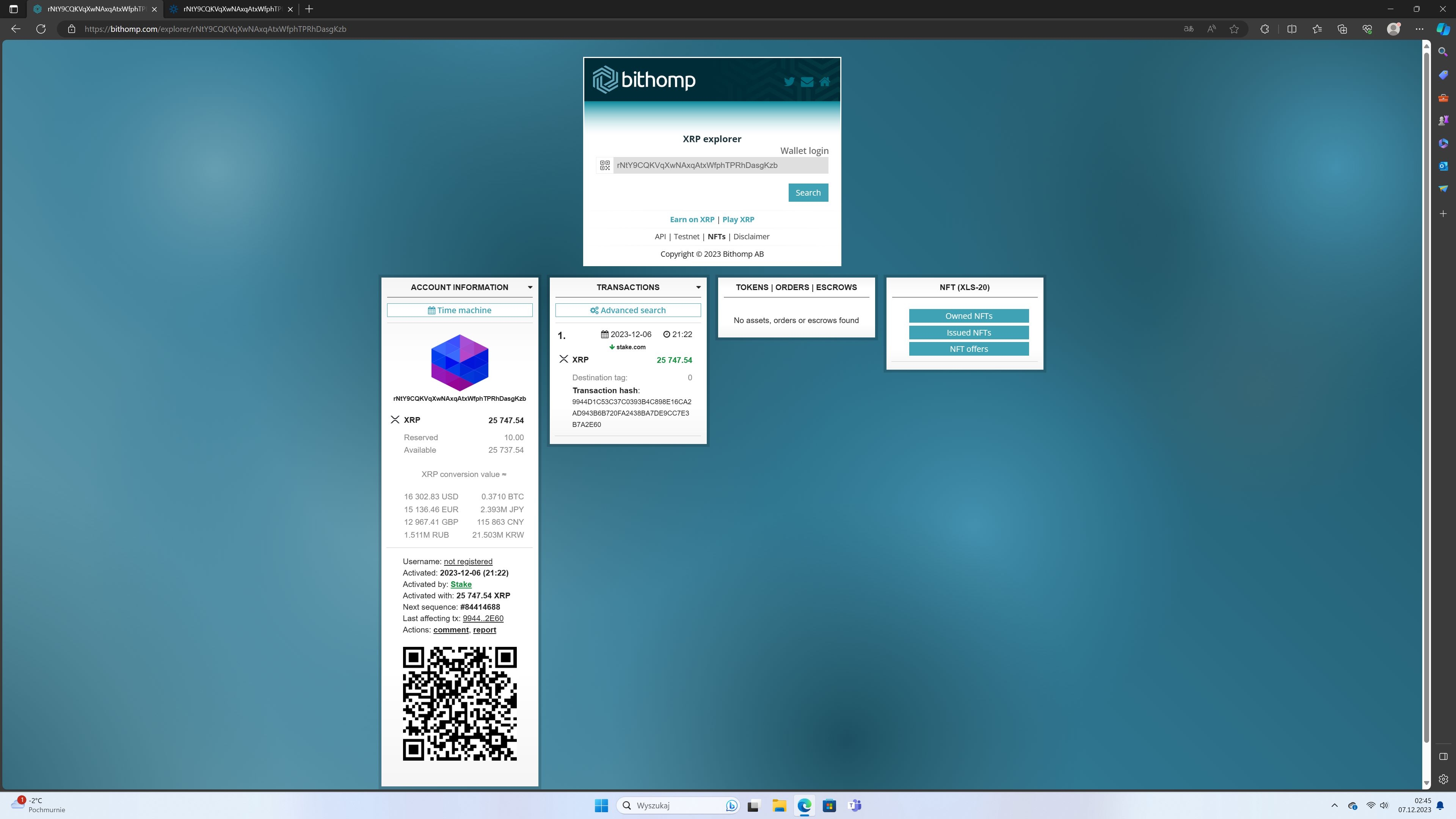The height and width of the screenshot is (819, 1456).
Task: Open browser extensions puzzle icon
Action: coord(1265,29)
